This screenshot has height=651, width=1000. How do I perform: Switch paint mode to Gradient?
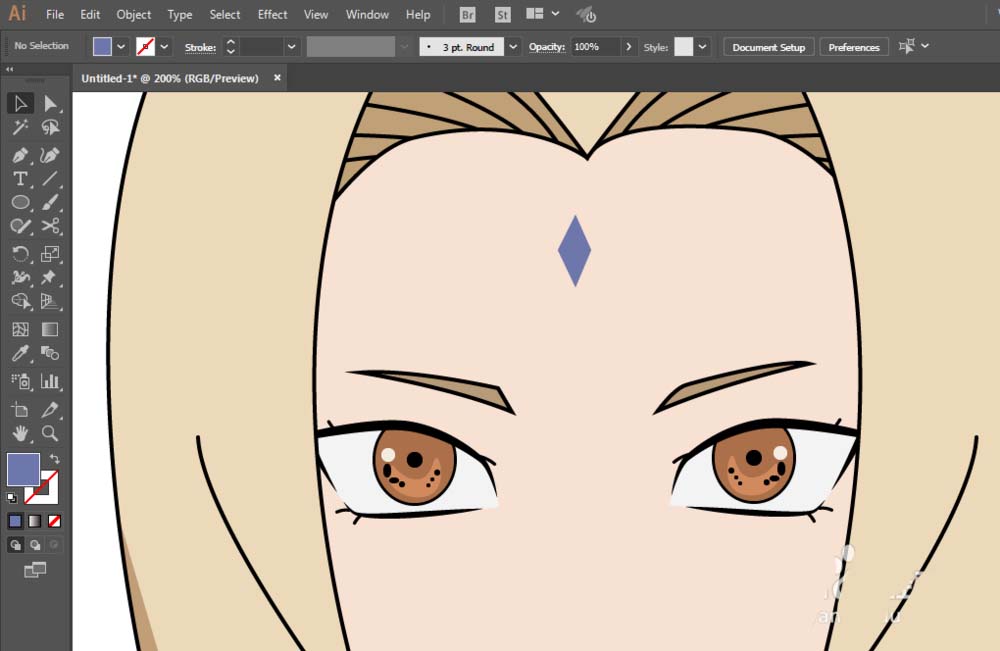click(x=35, y=521)
